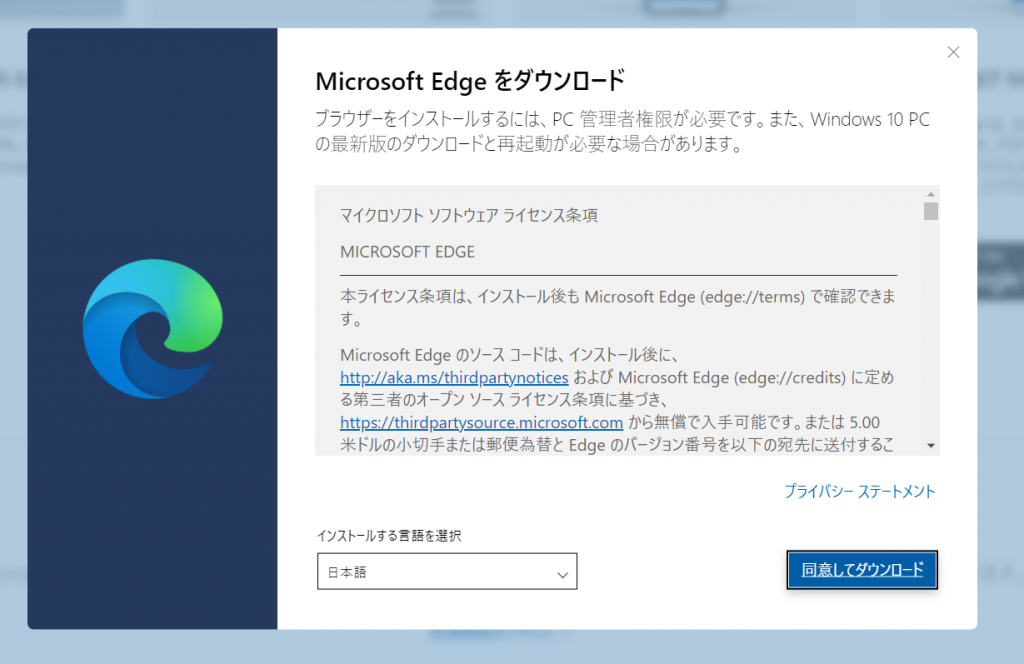Click the インストールする言語を選択 label
Image resolution: width=1024 pixels, height=664 pixels.
click(x=389, y=535)
